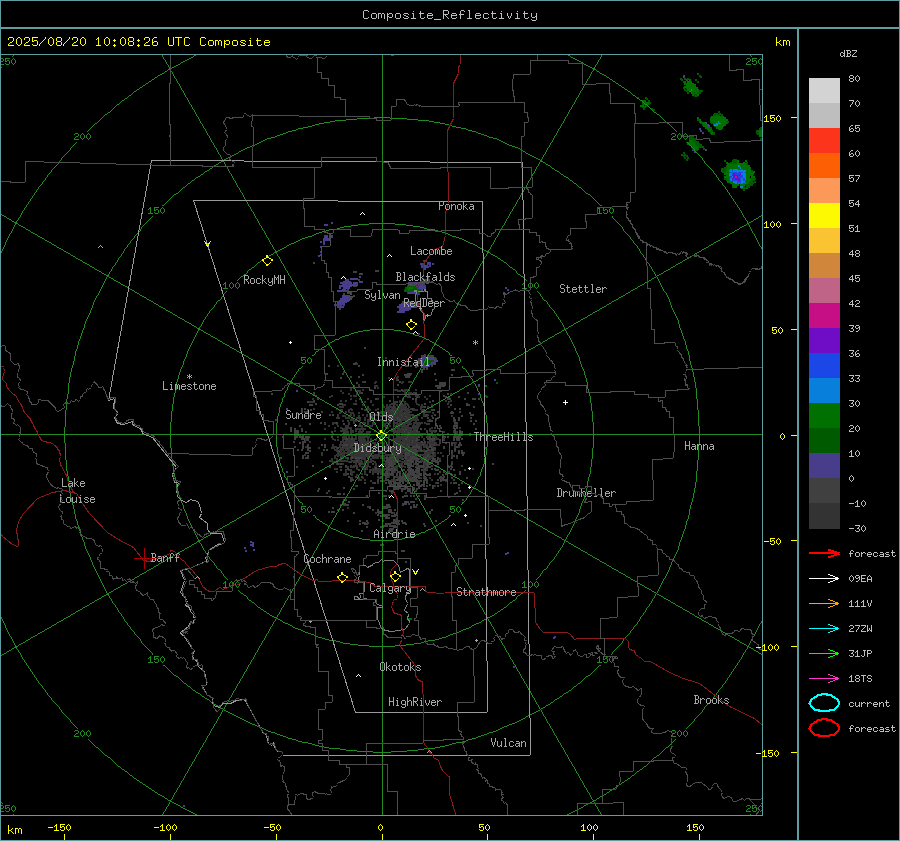Image resolution: width=900 pixels, height=841 pixels.
Task: Click the RockyMH label
Action: (264, 280)
